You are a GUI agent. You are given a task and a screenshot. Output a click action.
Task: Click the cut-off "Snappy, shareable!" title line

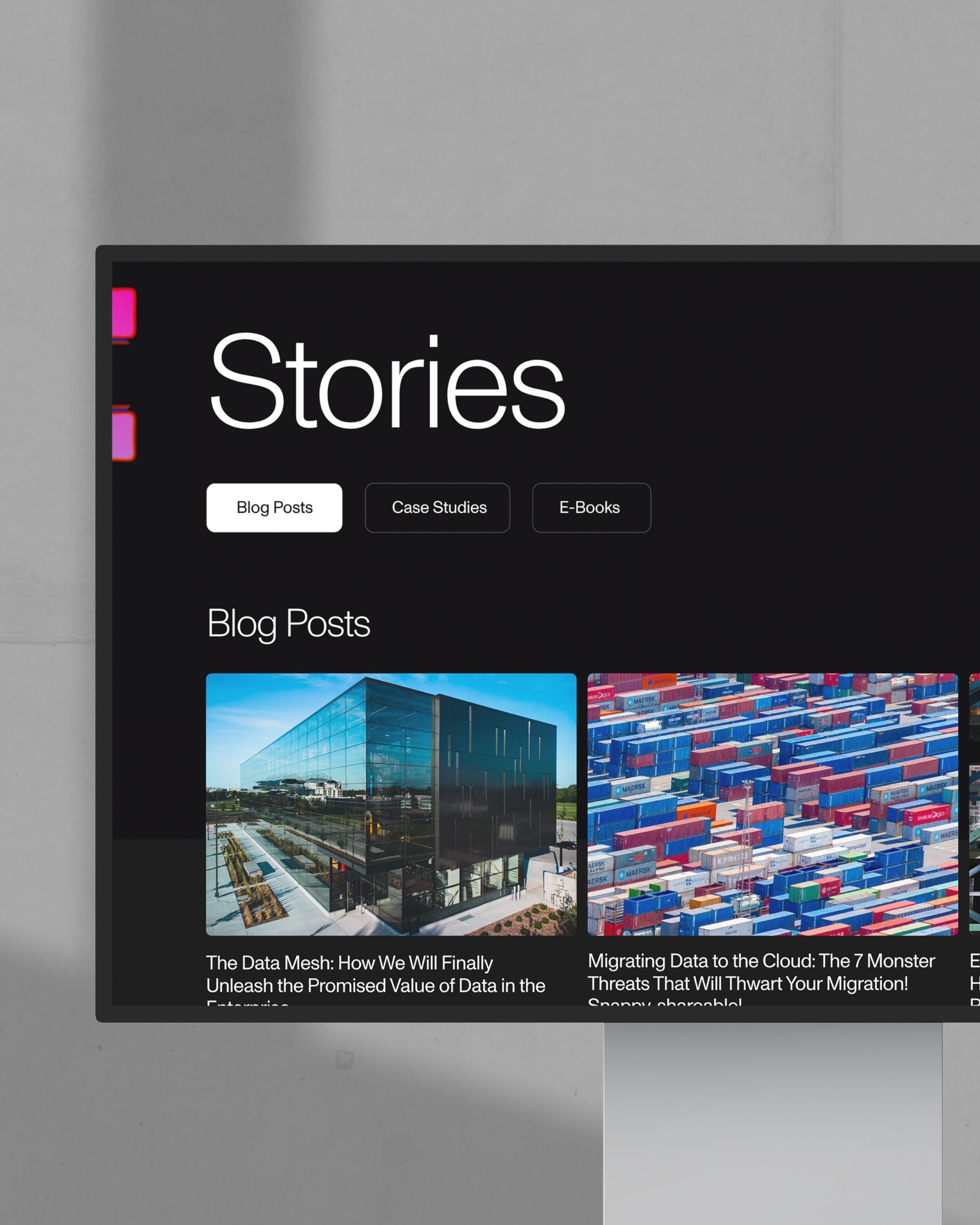pyautogui.click(x=665, y=1001)
